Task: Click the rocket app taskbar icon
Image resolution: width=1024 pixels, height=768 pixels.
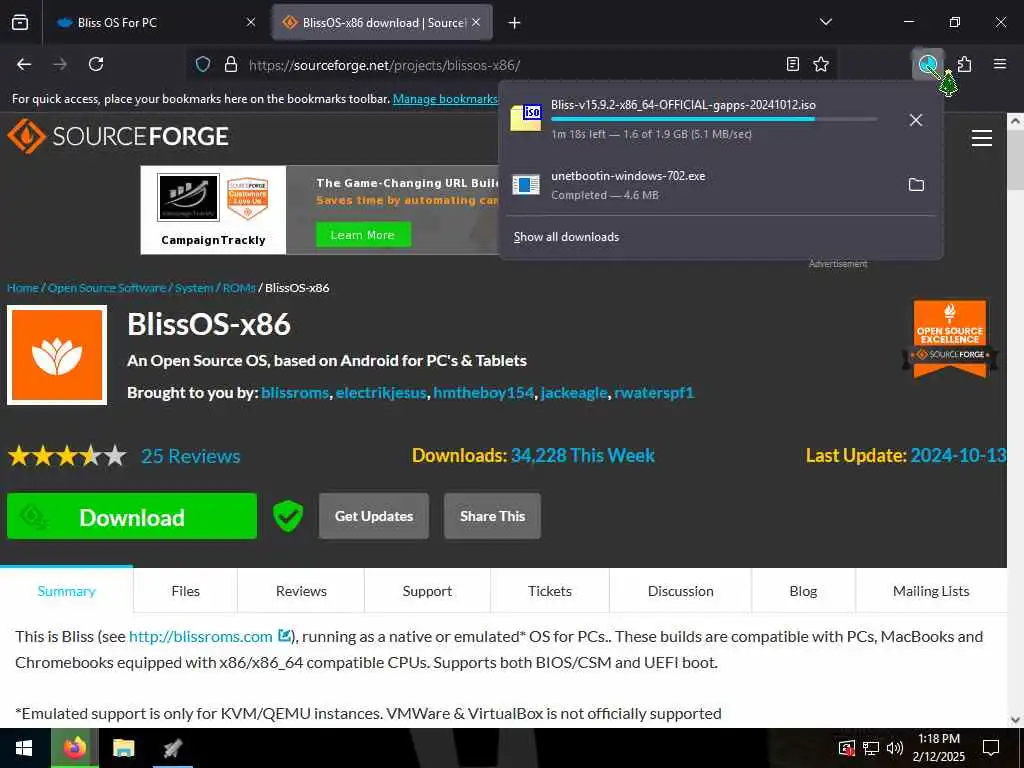Action: (x=173, y=748)
